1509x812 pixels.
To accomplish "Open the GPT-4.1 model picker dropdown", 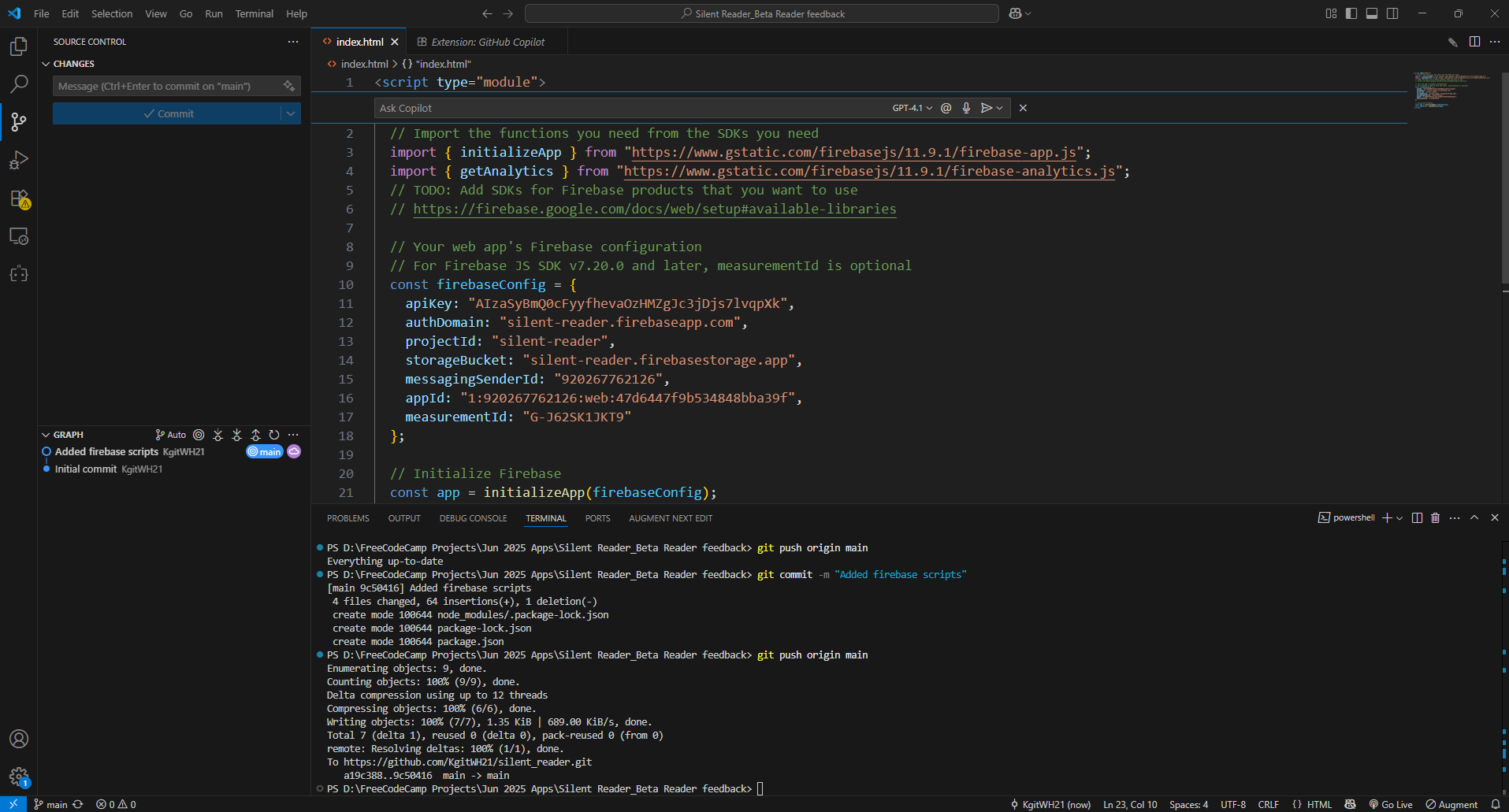I will point(912,108).
